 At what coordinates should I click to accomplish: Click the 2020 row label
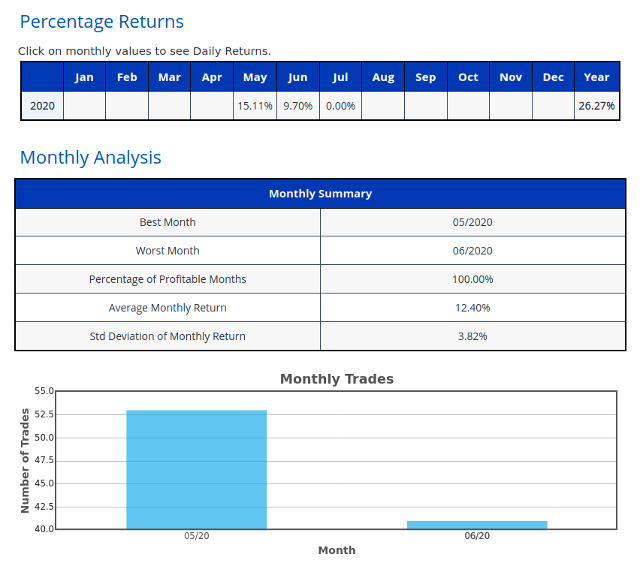(x=42, y=106)
